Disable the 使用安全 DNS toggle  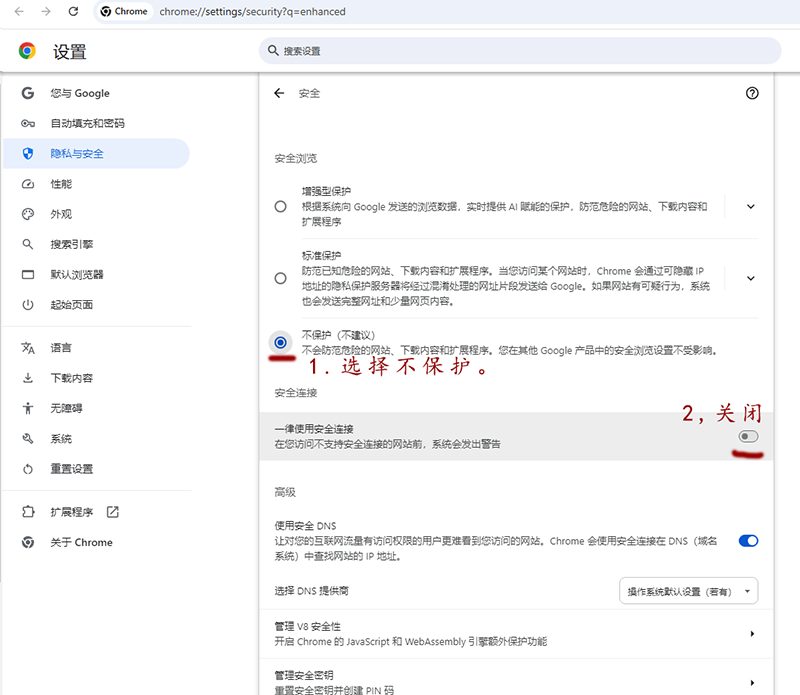pyautogui.click(x=748, y=541)
